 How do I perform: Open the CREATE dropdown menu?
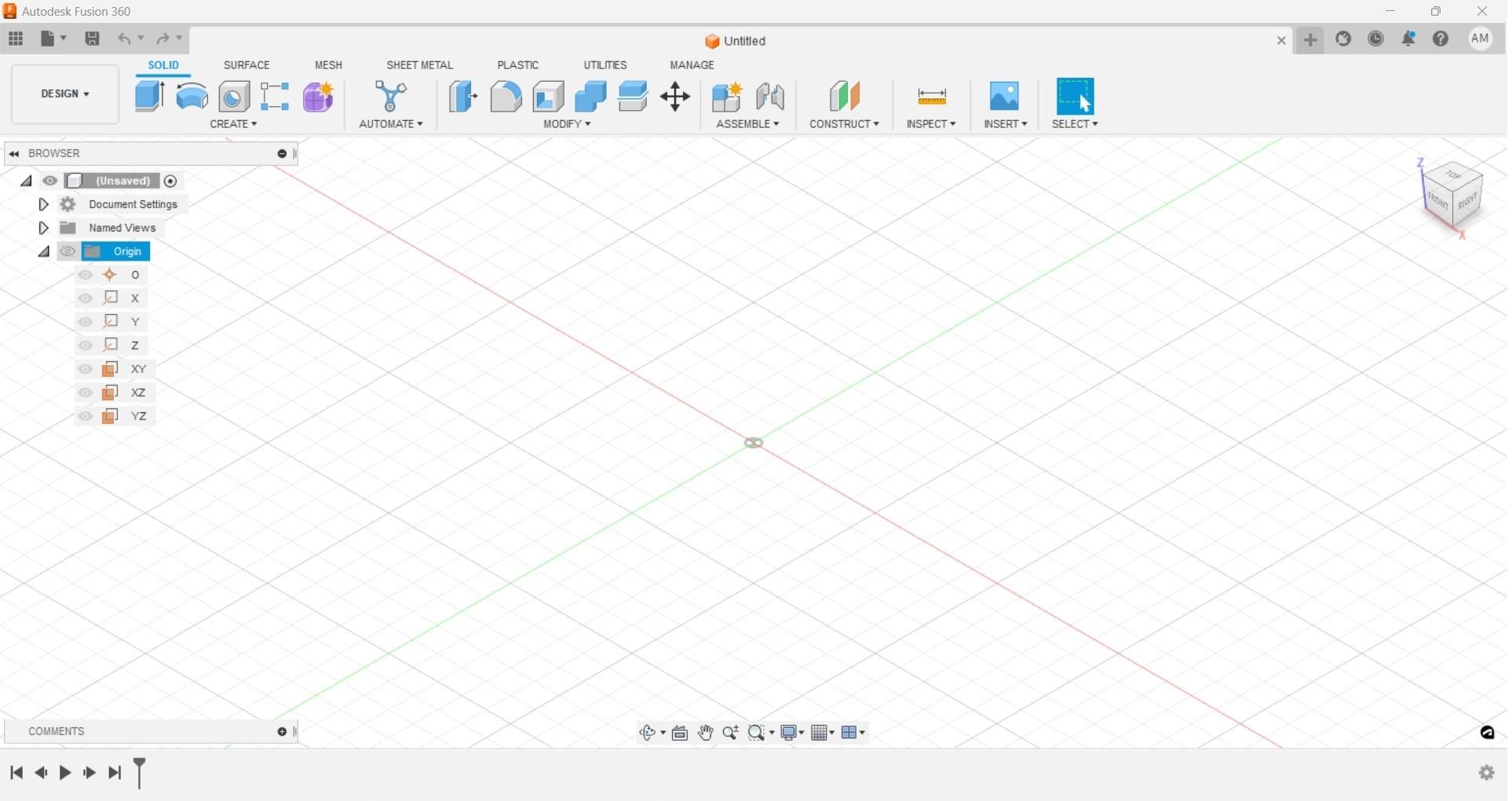pyautogui.click(x=234, y=124)
